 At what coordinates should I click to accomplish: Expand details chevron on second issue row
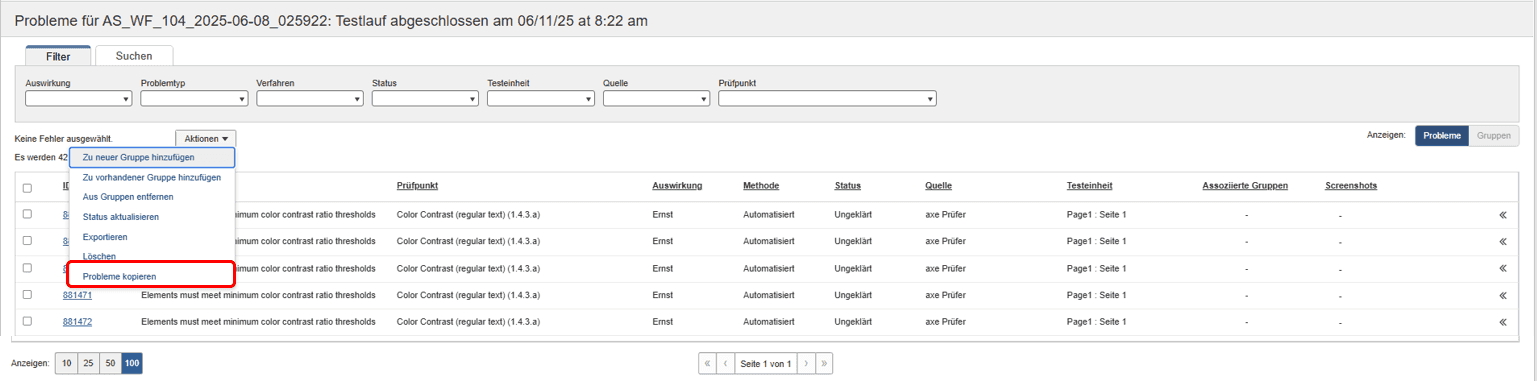click(1502, 241)
